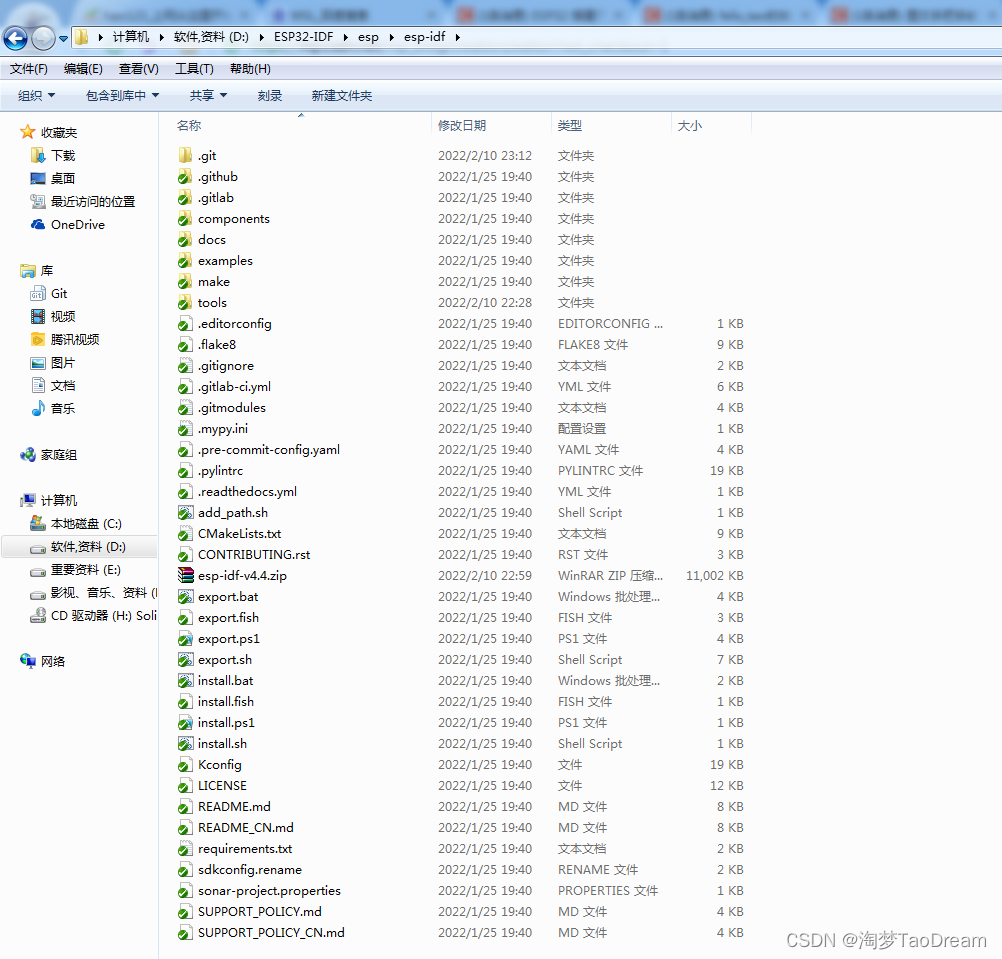Sort by the 名称 column header
The image size is (1002, 959).
pos(189,126)
